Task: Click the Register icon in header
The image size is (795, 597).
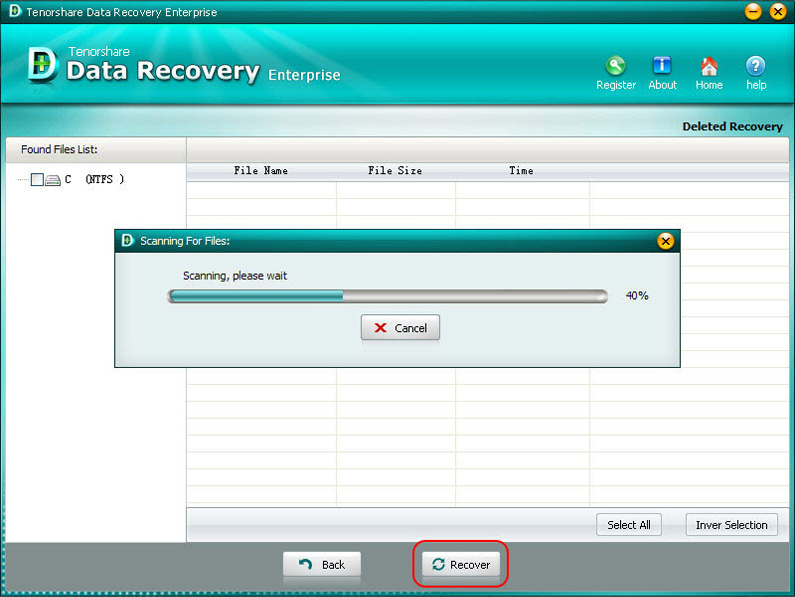Action: [615, 67]
